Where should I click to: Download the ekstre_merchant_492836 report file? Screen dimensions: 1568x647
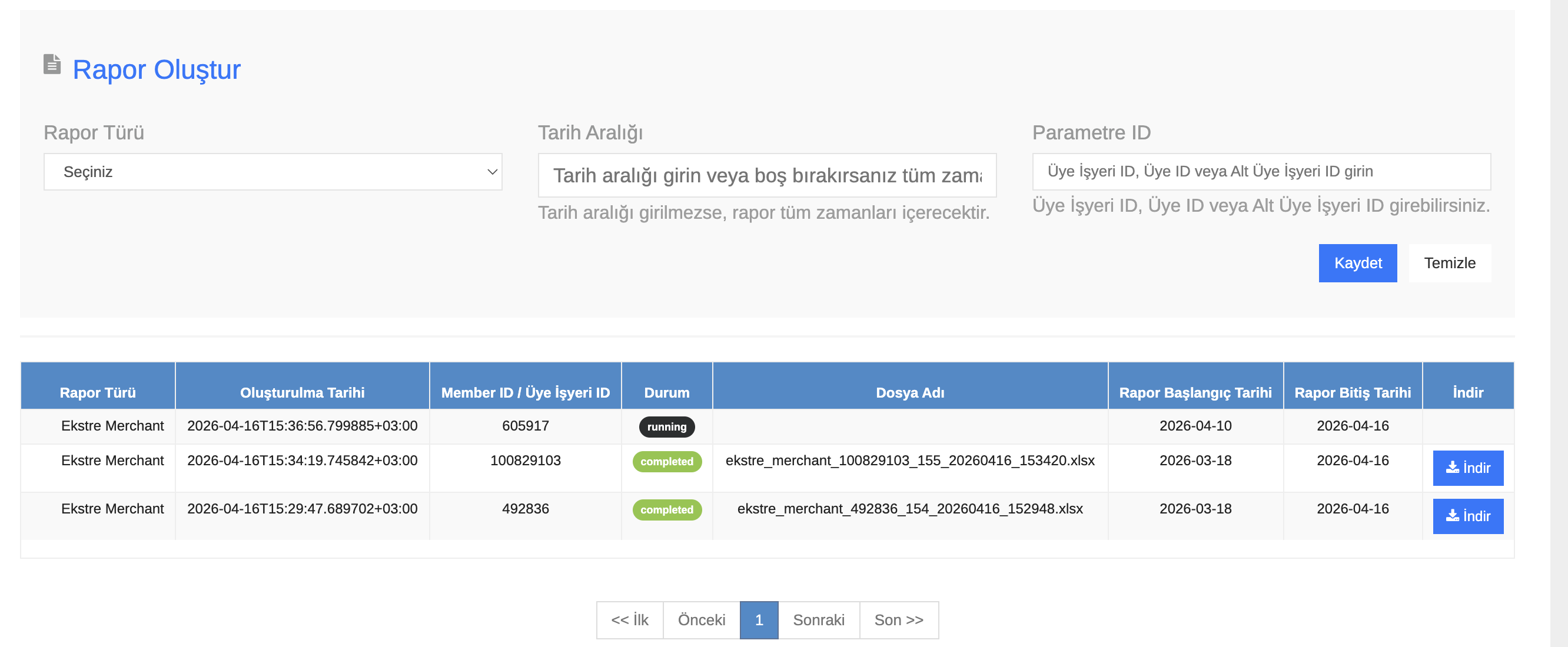pos(1467,516)
